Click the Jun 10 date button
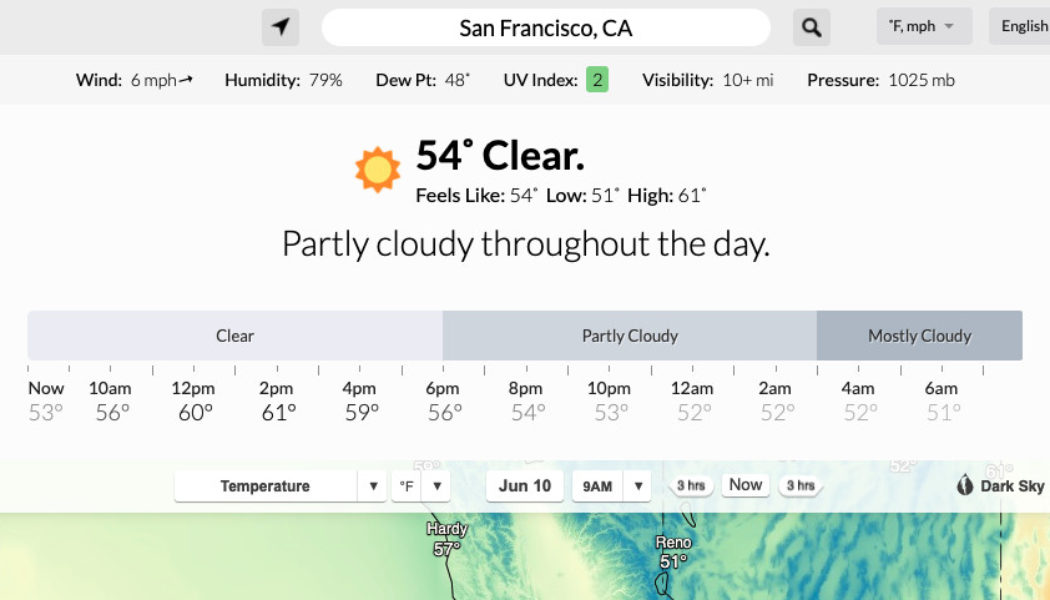Viewport: 1050px width, 600px height. (523, 486)
